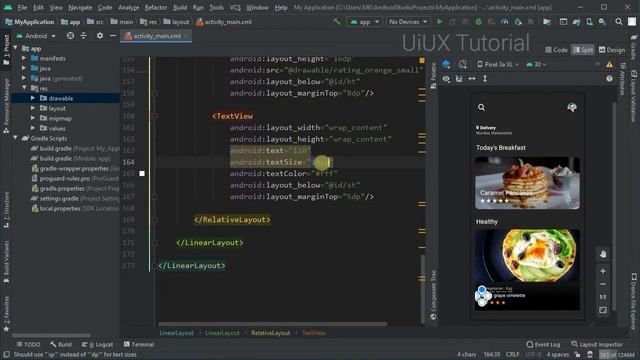Click the white color swatch on line 165
Screen dimensions: 640x360
click(x=142, y=173)
